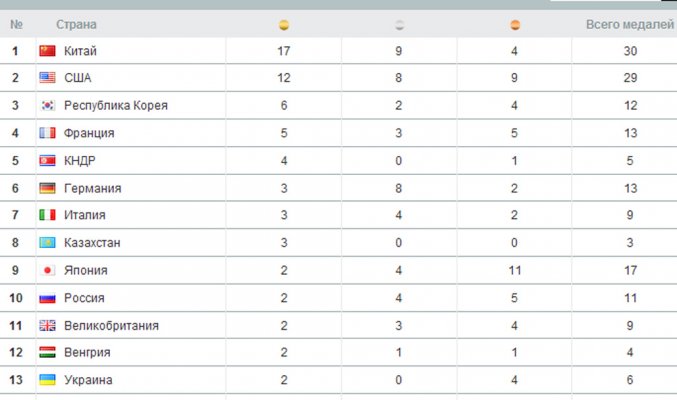The height and width of the screenshot is (400, 677).
Task: Click the silver medal column icon
Action: (x=399, y=25)
